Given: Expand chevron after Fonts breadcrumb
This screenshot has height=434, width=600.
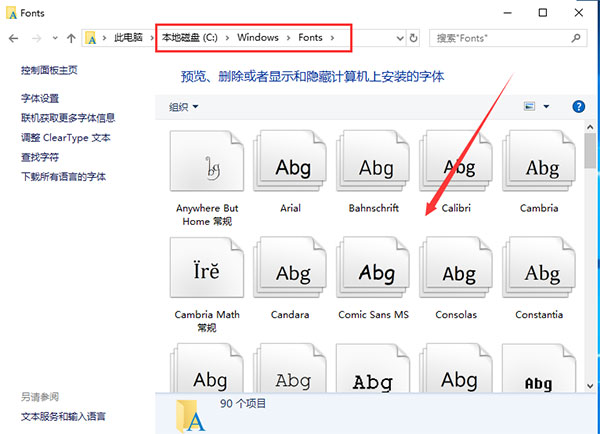Looking at the screenshot, I should click(x=332, y=38).
